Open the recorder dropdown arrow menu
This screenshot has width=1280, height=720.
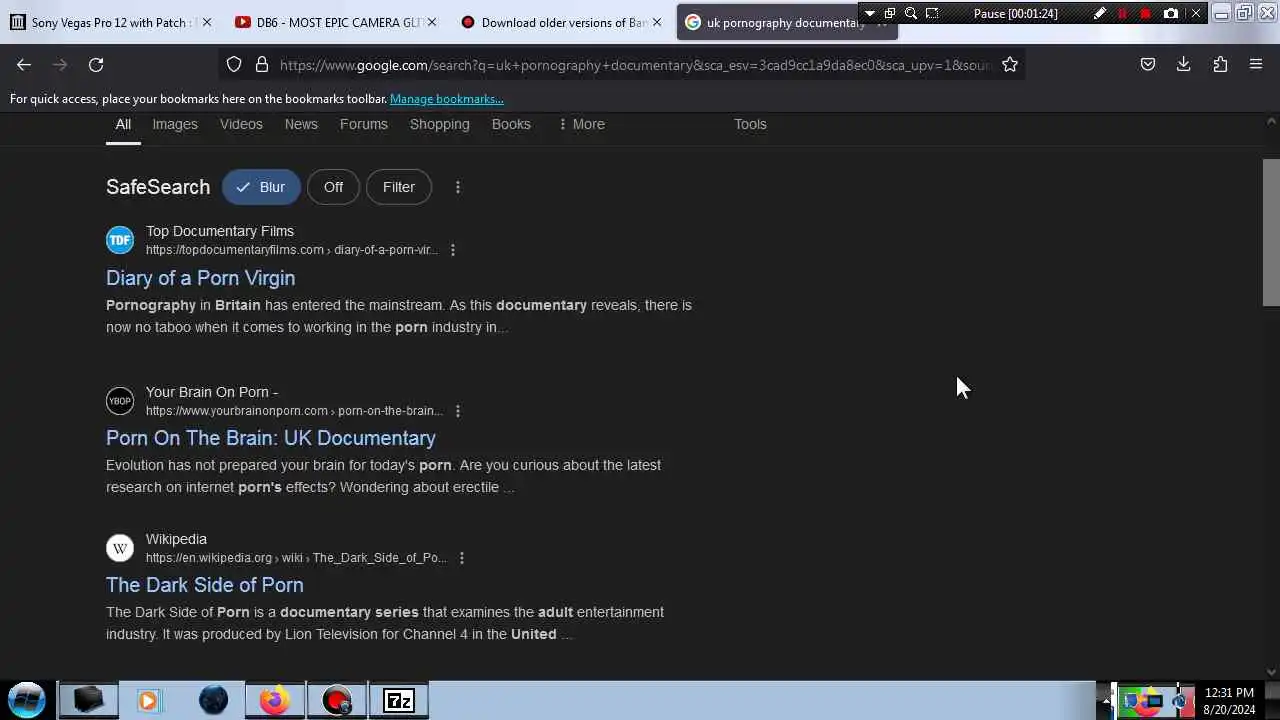tap(870, 13)
